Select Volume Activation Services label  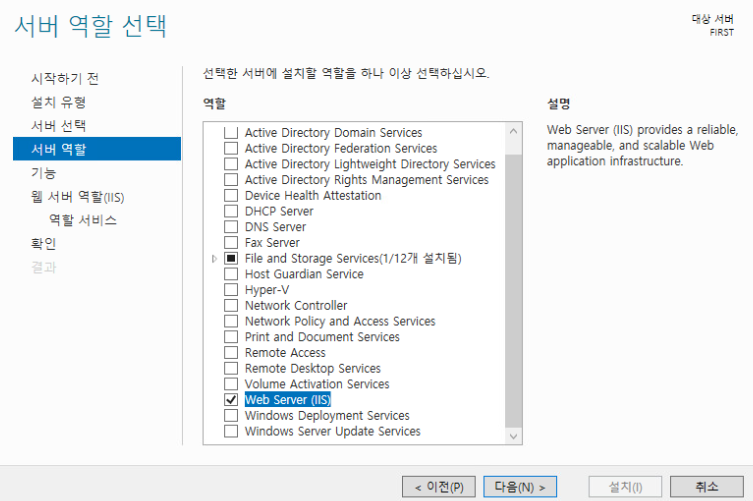pyautogui.click(x=317, y=384)
